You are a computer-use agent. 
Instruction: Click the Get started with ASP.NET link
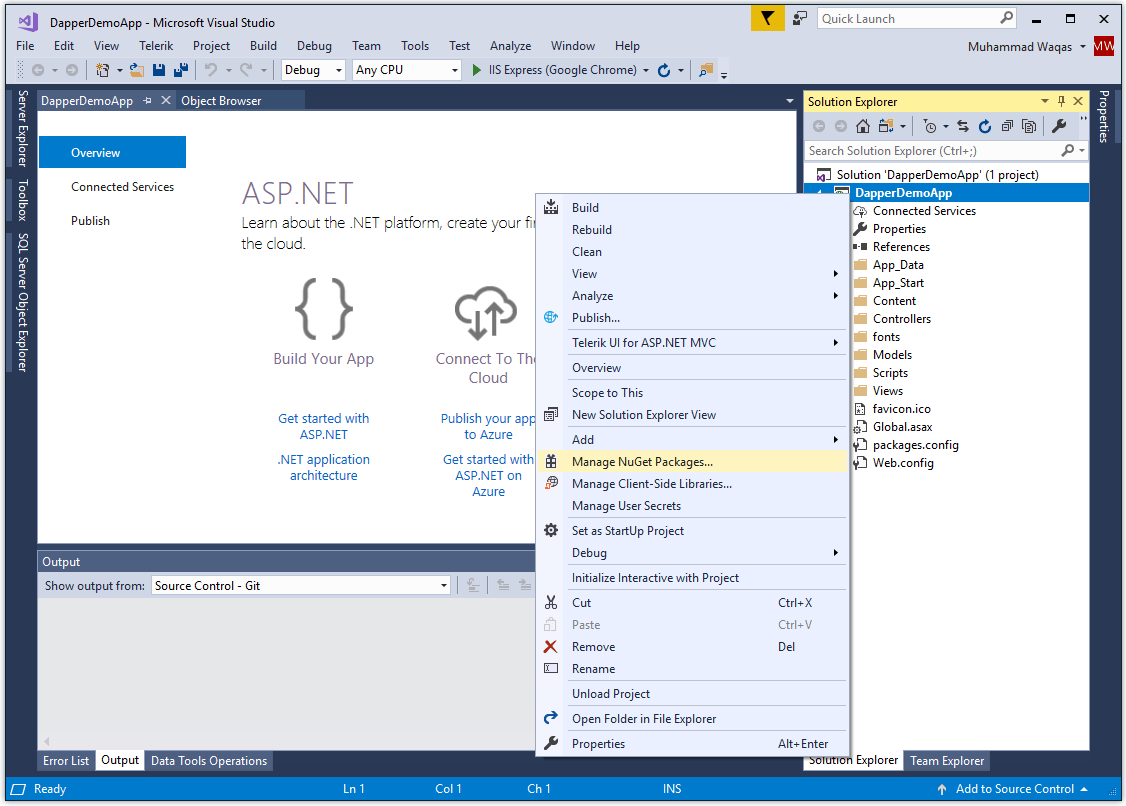323,426
